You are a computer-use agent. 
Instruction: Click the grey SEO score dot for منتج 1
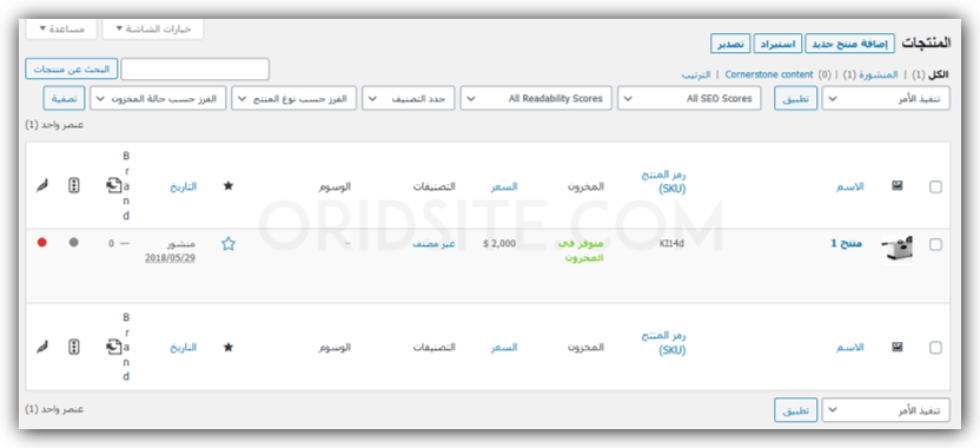pos(74,242)
